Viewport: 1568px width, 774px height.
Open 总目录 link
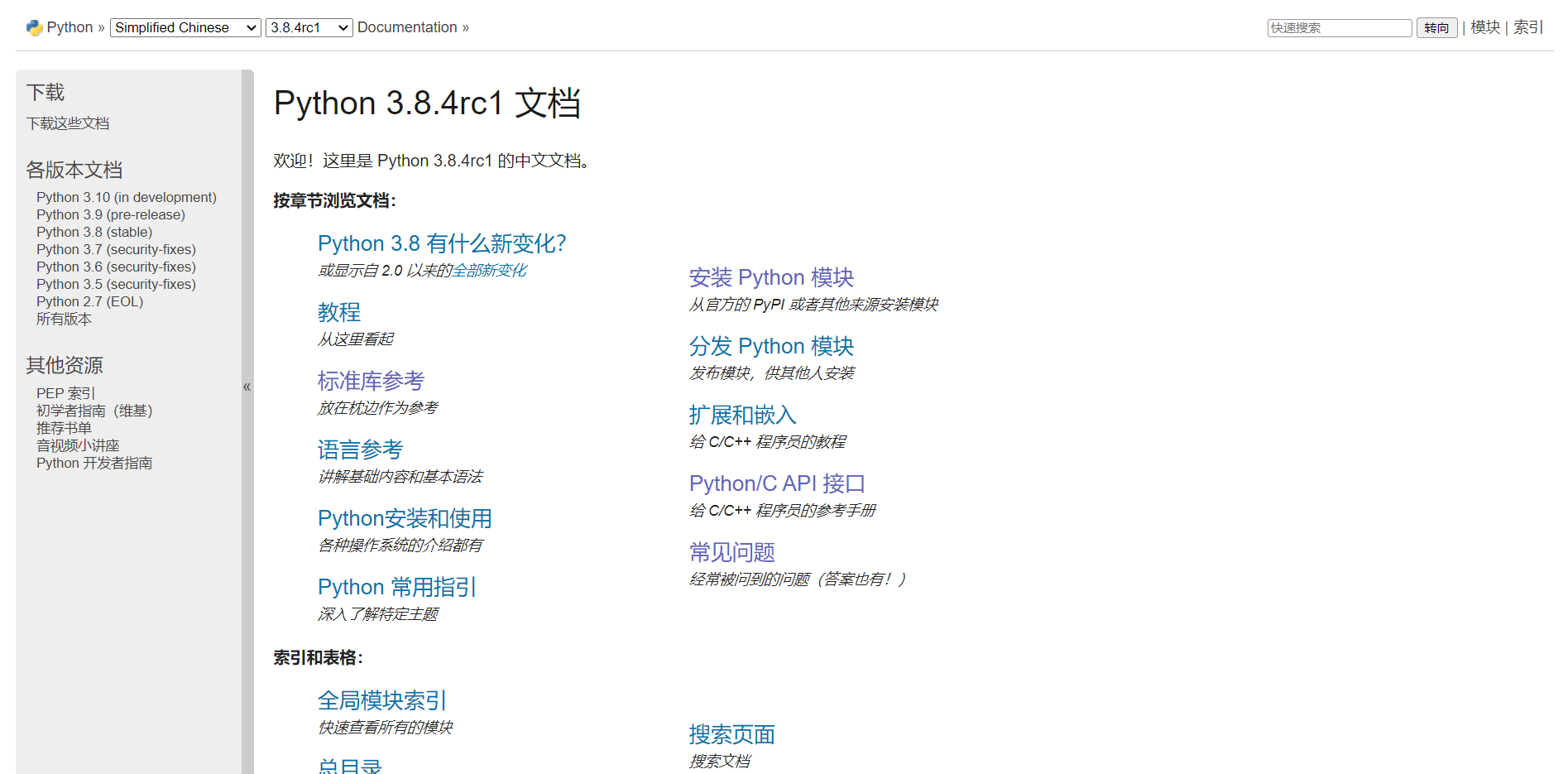350,766
